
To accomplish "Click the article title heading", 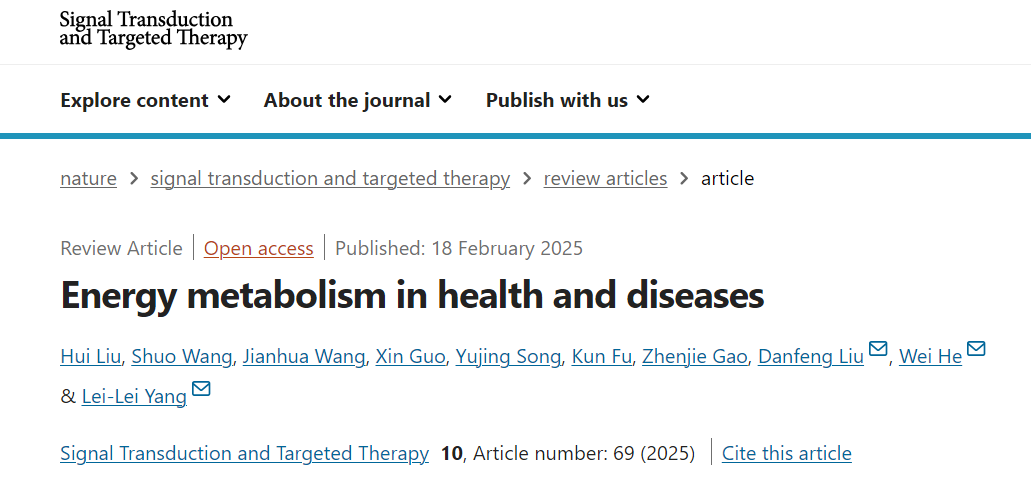I will (412, 296).
